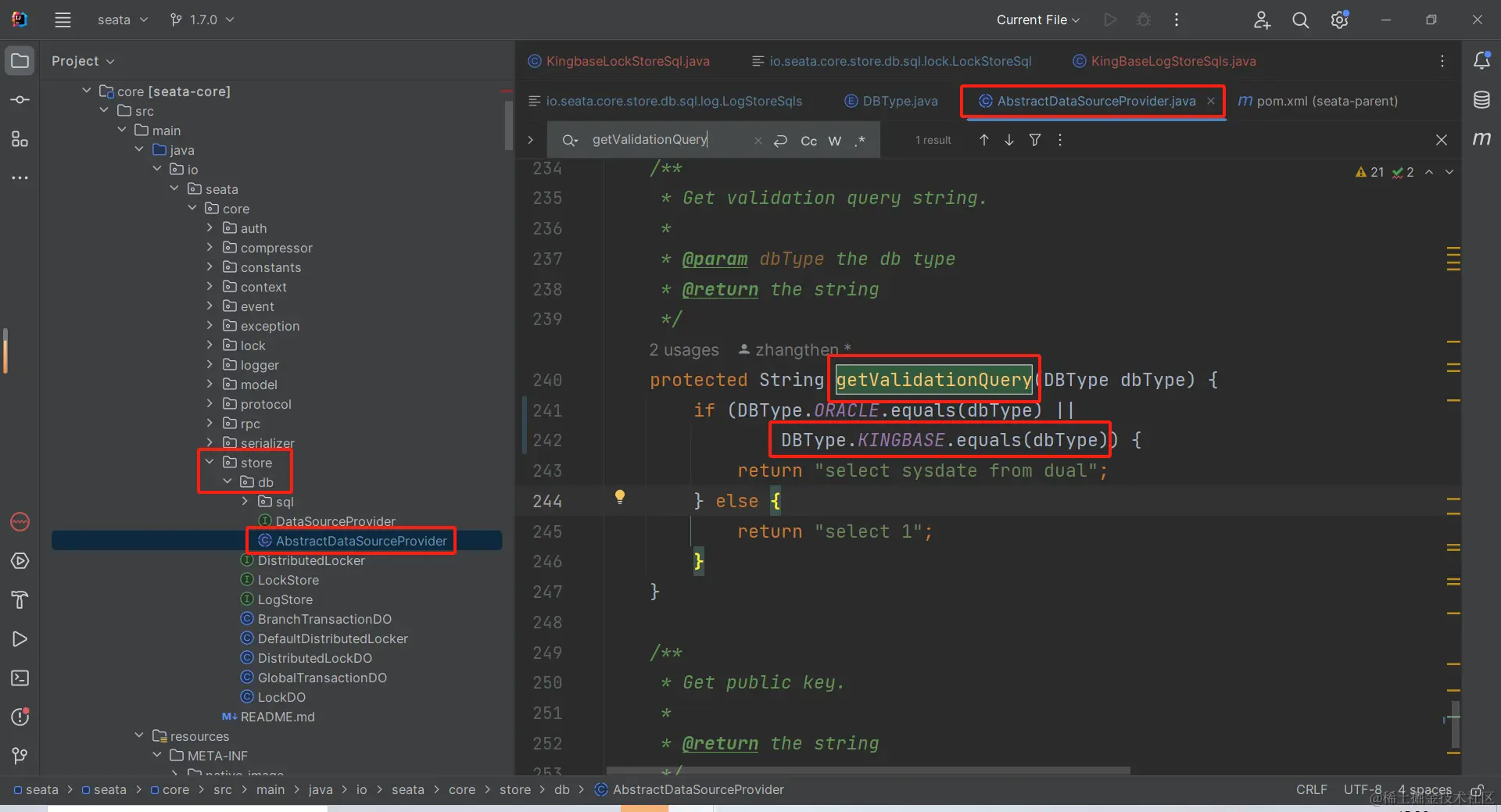Show more tool windows ellipsis
Image resolution: width=1501 pixels, height=812 pixels.
click(20, 178)
